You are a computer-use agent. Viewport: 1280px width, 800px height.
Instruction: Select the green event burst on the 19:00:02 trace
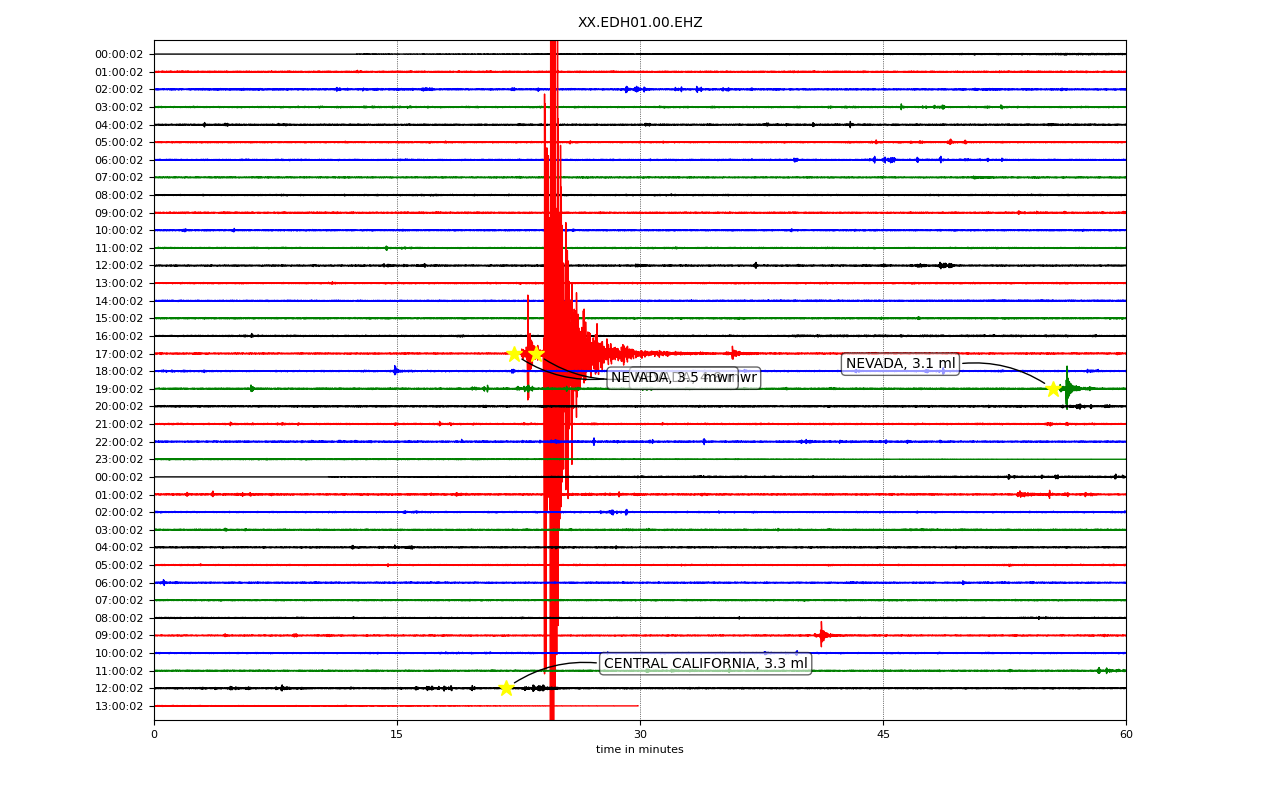[1068, 388]
